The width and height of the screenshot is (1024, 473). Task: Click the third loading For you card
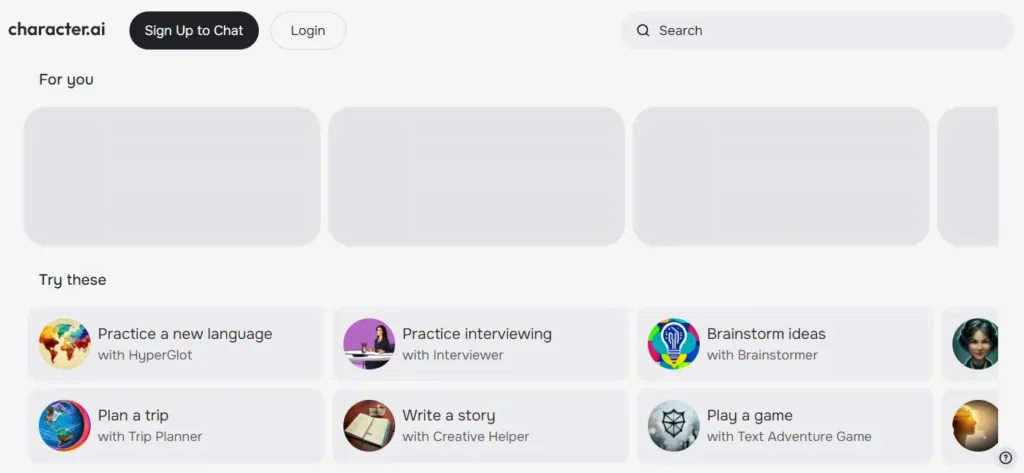click(781, 176)
